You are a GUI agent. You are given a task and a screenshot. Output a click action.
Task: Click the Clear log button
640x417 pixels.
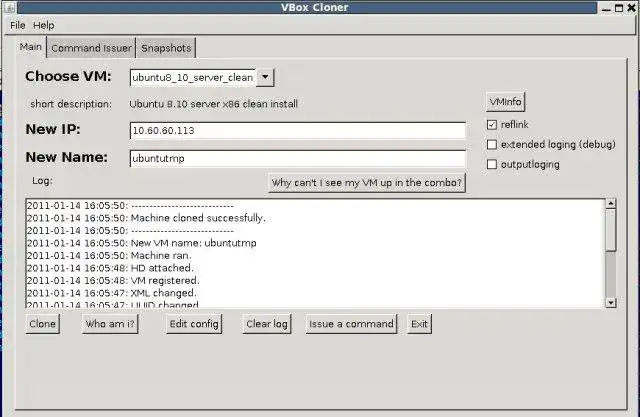point(267,324)
